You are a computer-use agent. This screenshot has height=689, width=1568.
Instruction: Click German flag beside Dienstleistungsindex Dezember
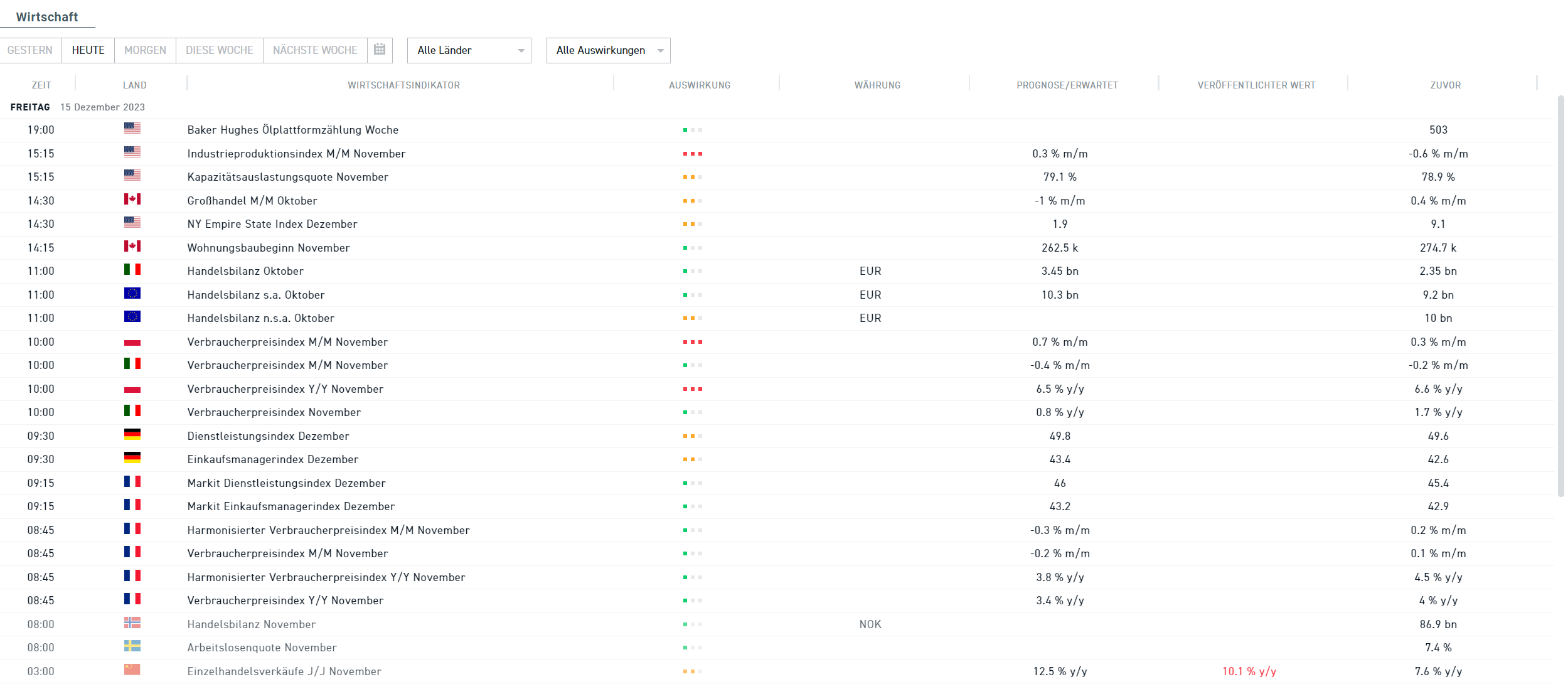pyautogui.click(x=132, y=435)
